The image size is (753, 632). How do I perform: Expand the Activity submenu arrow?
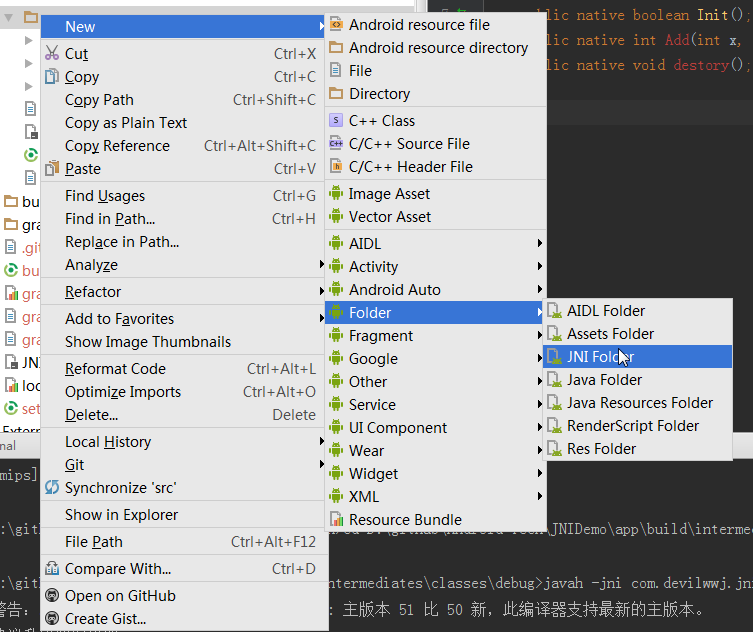(540, 267)
